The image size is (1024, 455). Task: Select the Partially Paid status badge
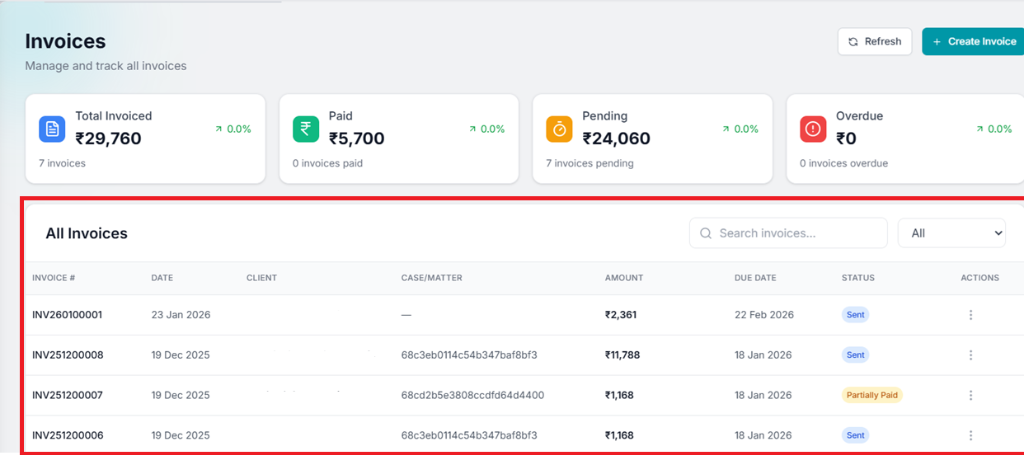click(872, 395)
